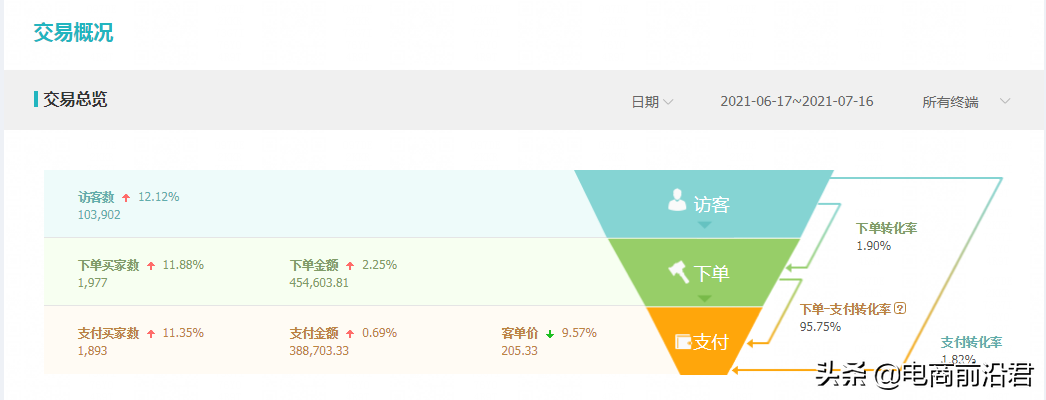1046x400 pixels.
Task: Click the red up arrow beside 下单金额
Action: tap(350, 265)
